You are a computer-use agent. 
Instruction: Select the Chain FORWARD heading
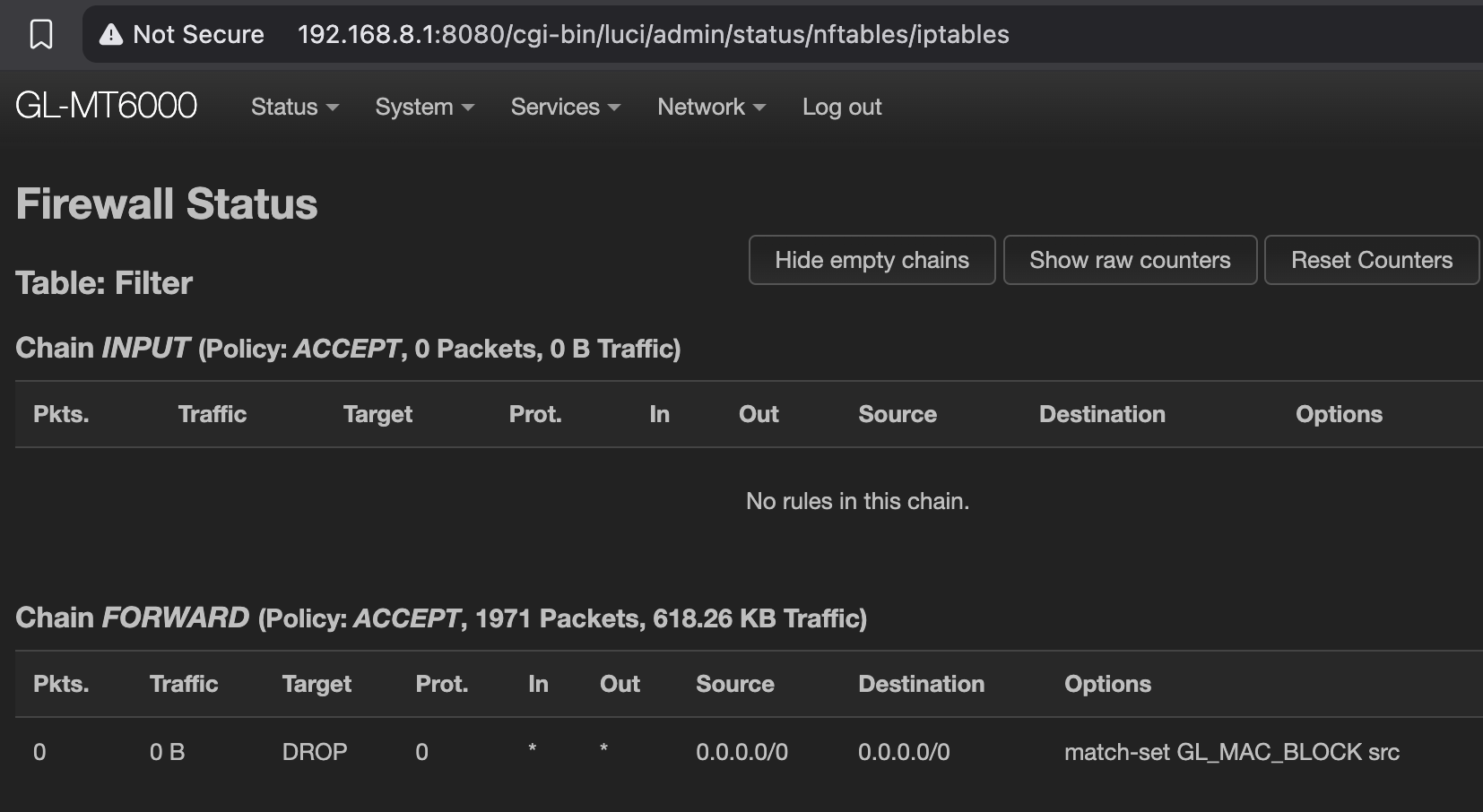(440, 618)
